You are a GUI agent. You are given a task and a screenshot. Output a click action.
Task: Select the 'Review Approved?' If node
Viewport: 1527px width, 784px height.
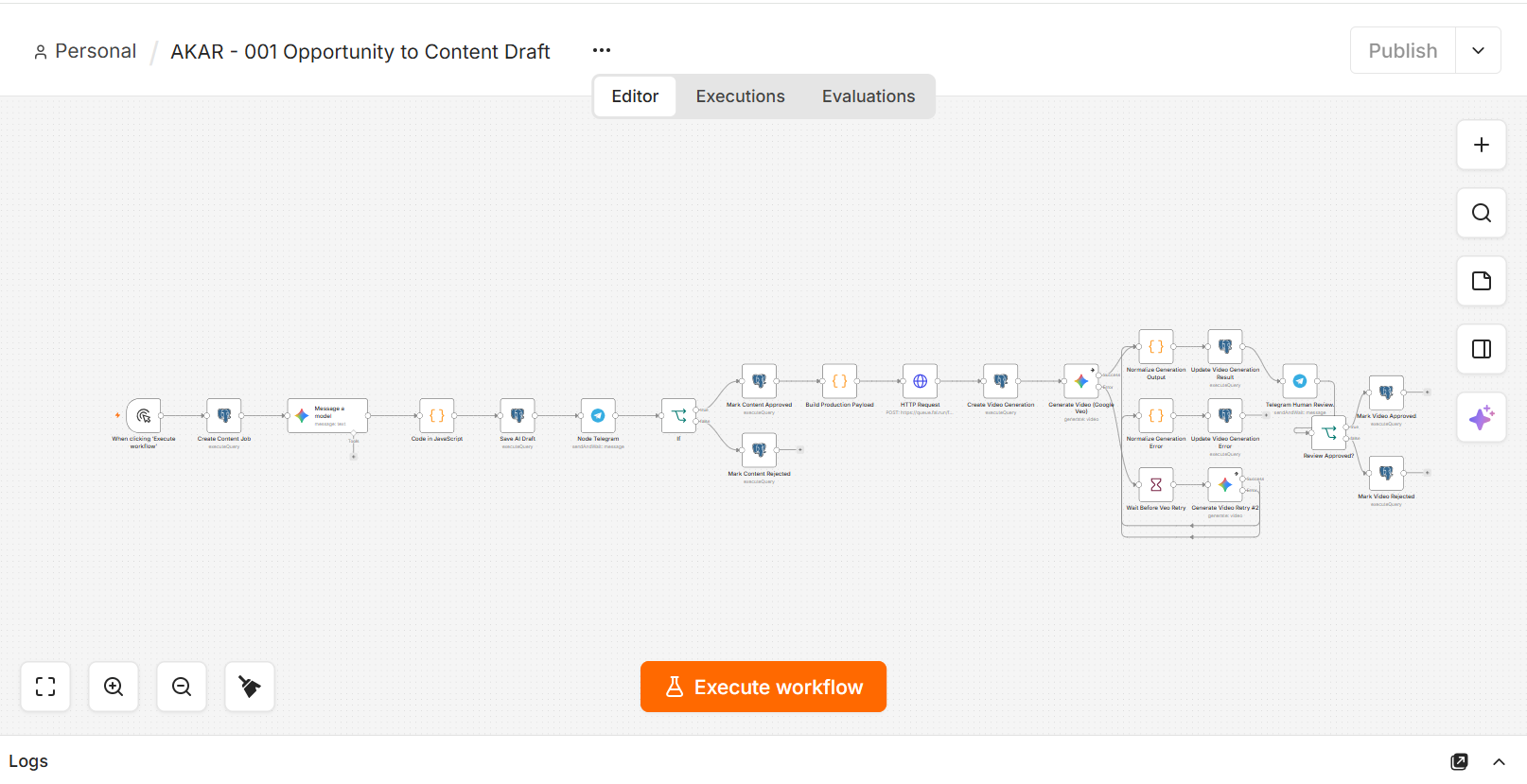pos(1329,433)
